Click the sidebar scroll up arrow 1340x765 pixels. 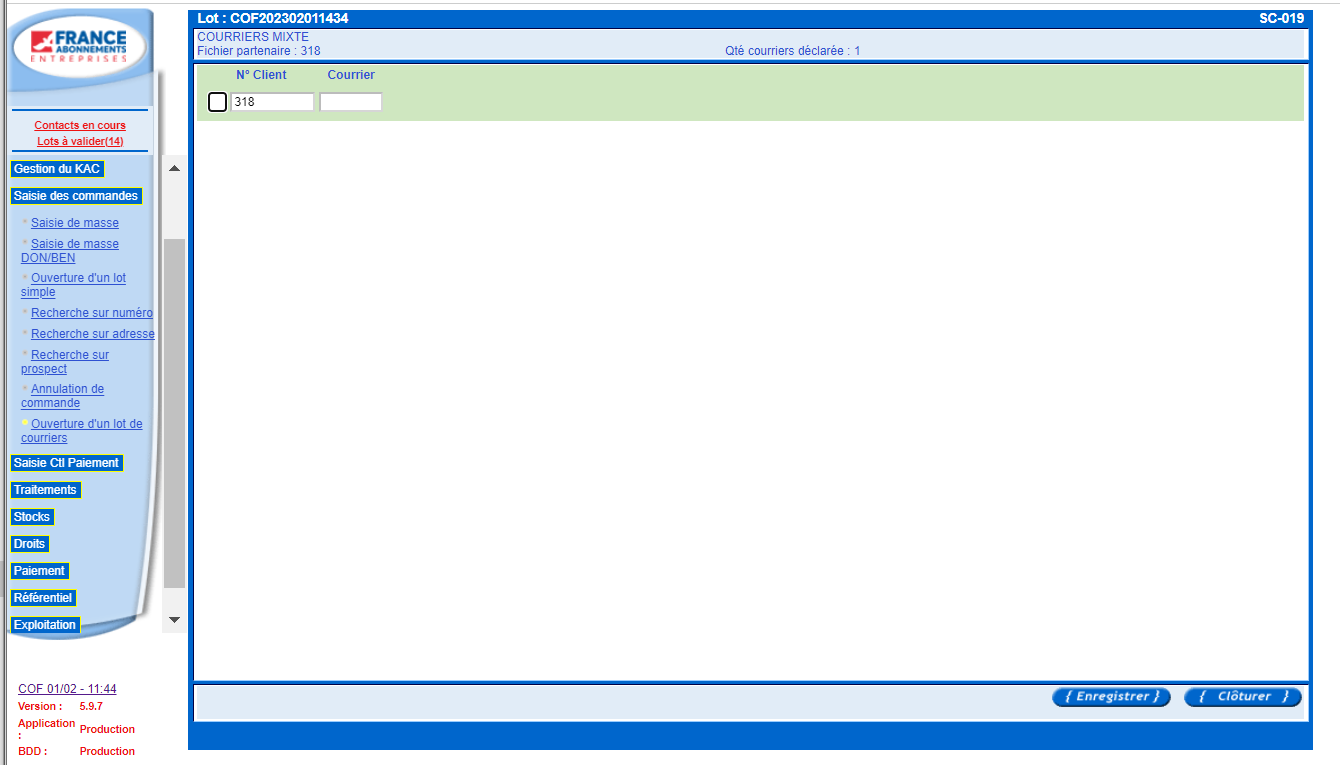tap(174, 169)
